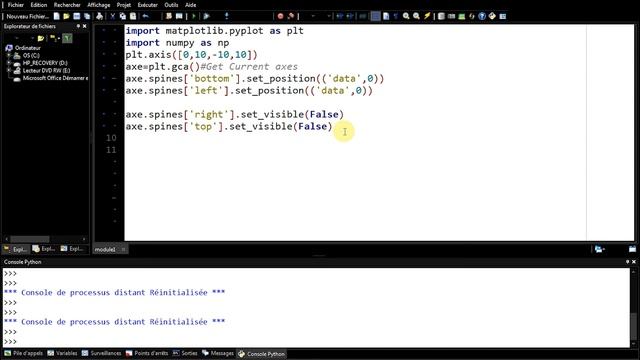Open the Edition menu
The width and height of the screenshot is (640, 360).
pyautogui.click(x=39, y=5)
